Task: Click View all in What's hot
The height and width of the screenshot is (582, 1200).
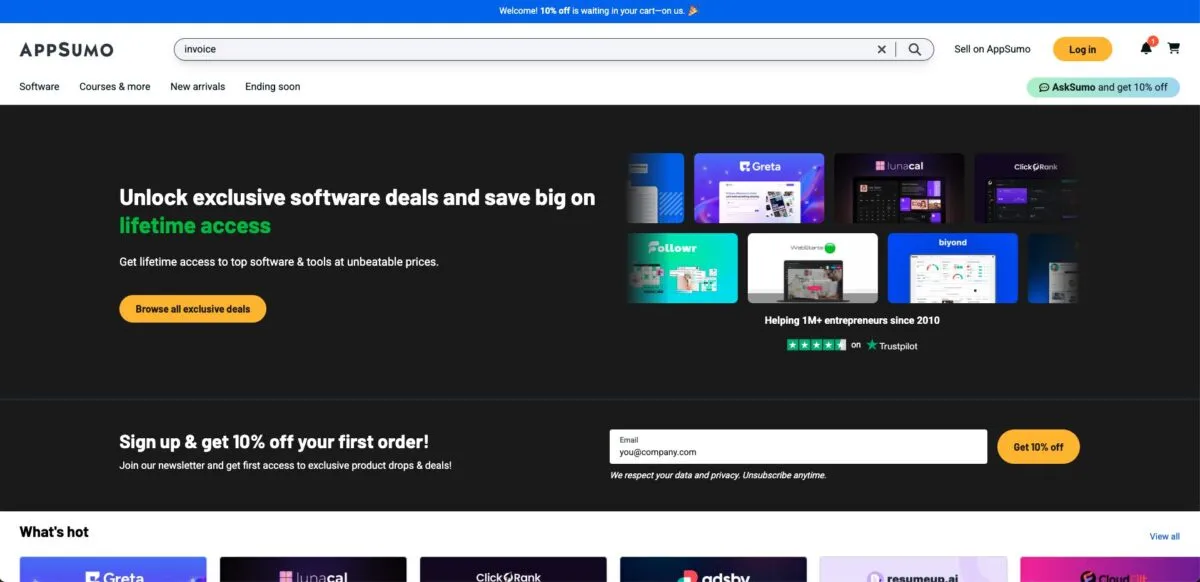Action: point(1164,536)
